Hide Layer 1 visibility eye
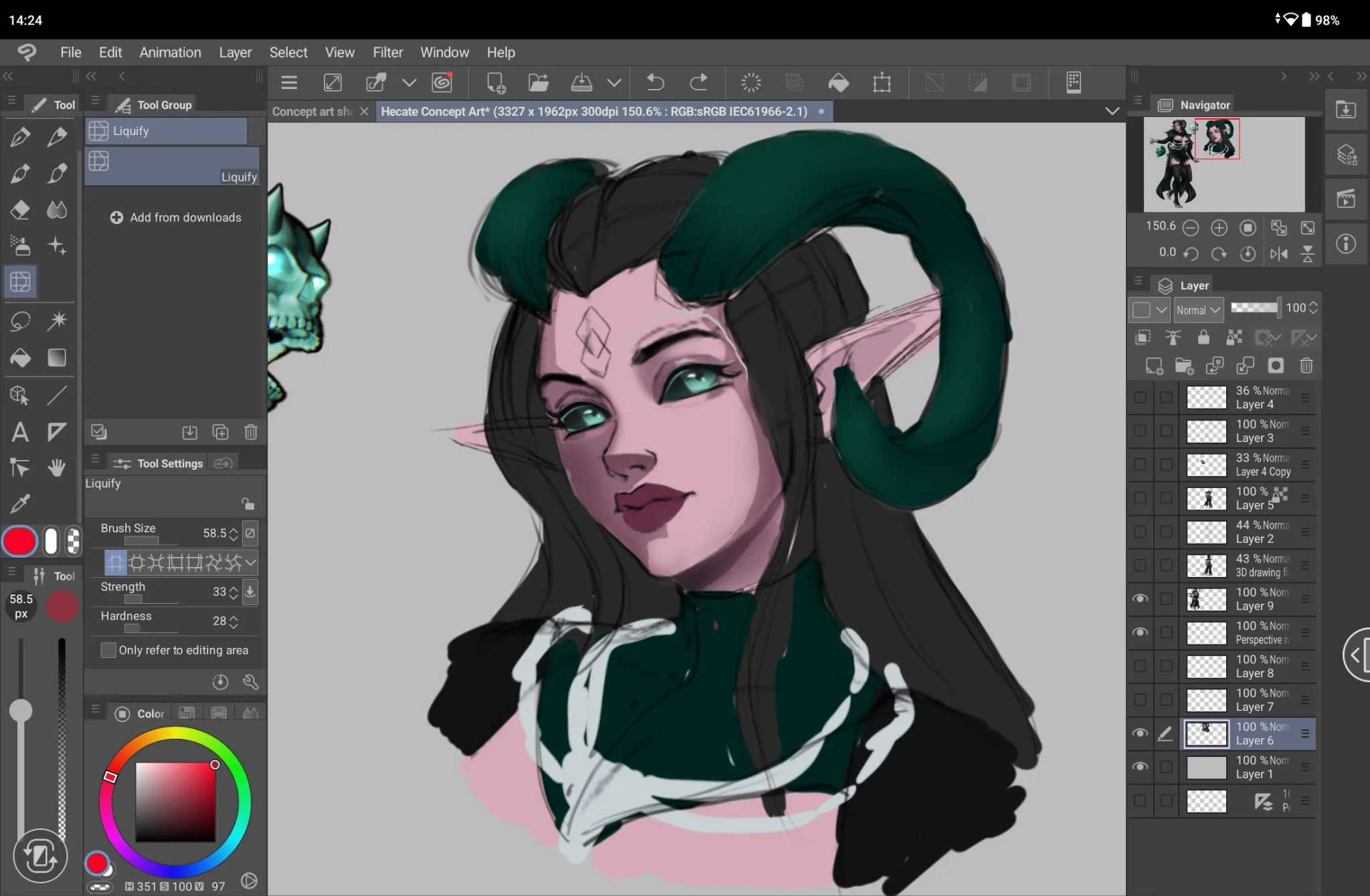This screenshot has width=1370, height=896. click(1140, 766)
